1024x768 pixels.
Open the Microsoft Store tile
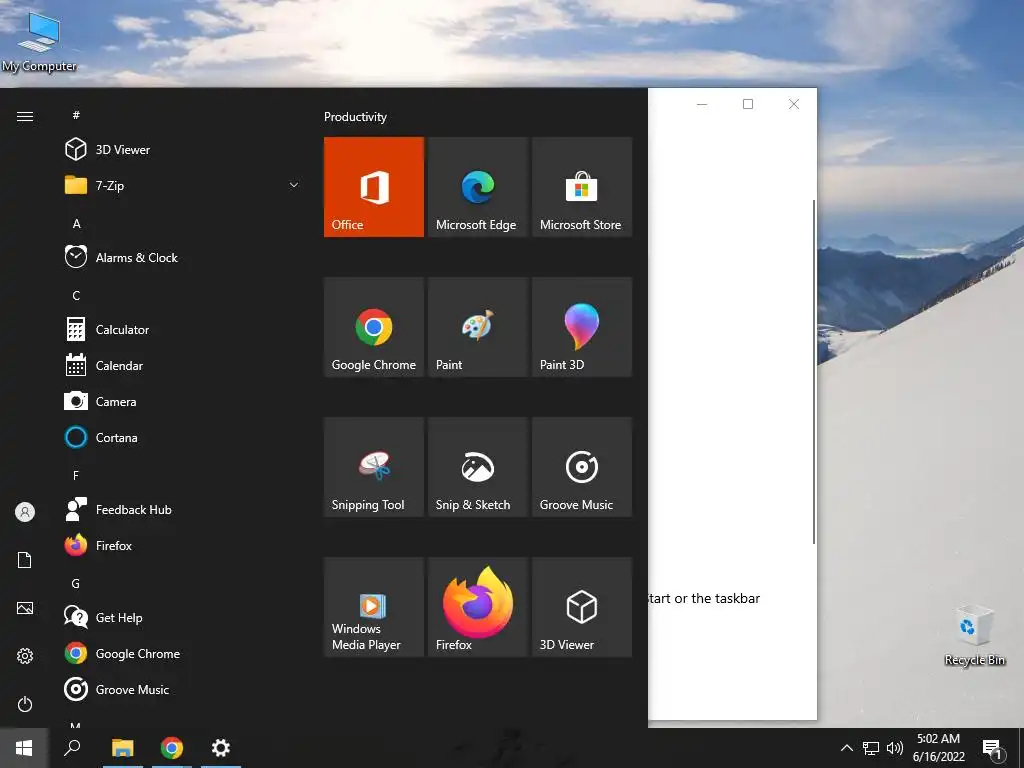click(x=582, y=187)
